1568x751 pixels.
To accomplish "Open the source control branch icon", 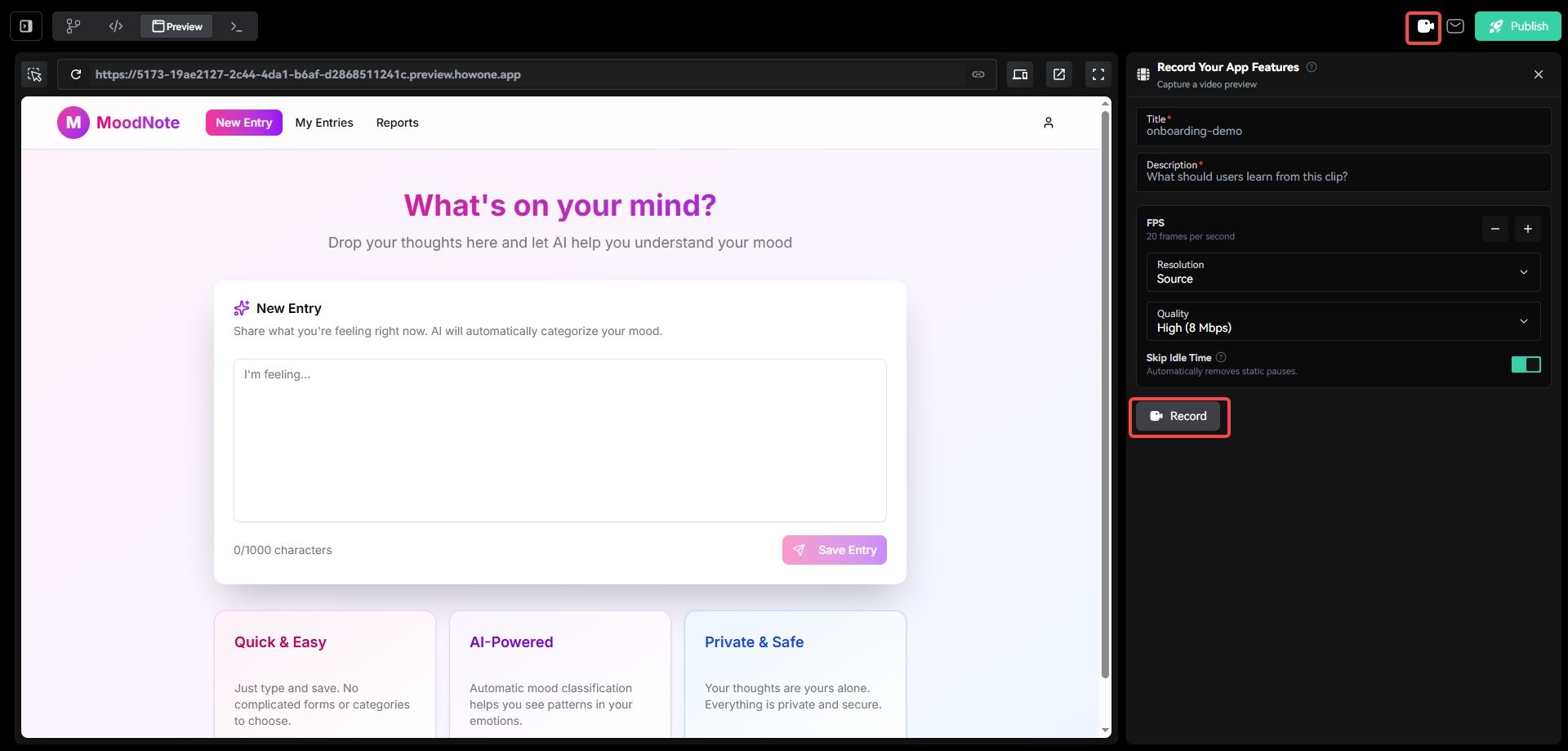I will (73, 26).
